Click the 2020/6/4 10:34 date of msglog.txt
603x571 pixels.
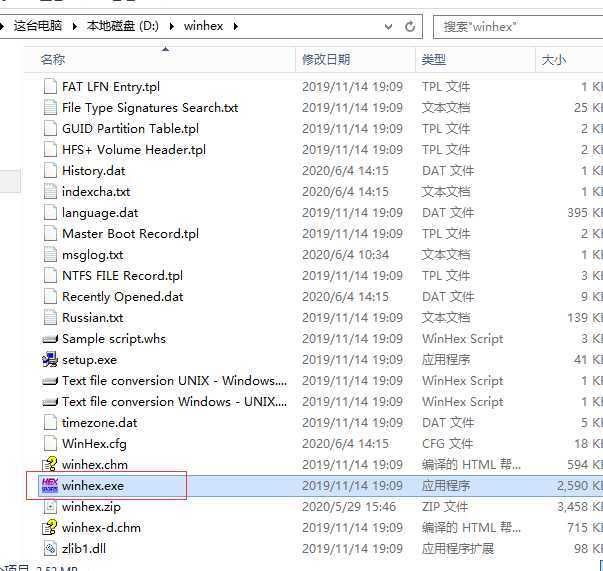click(345, 255)
